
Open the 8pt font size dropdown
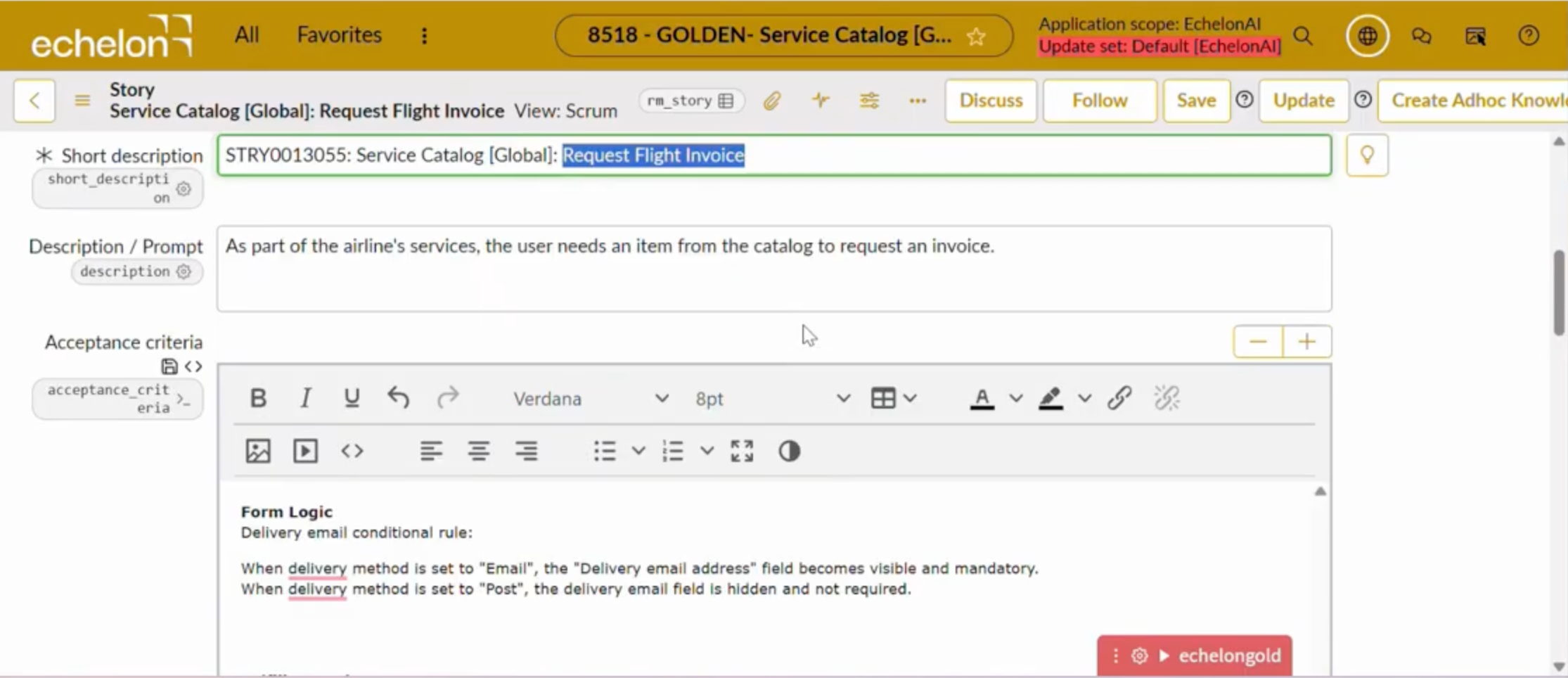[x=772, y=399]
